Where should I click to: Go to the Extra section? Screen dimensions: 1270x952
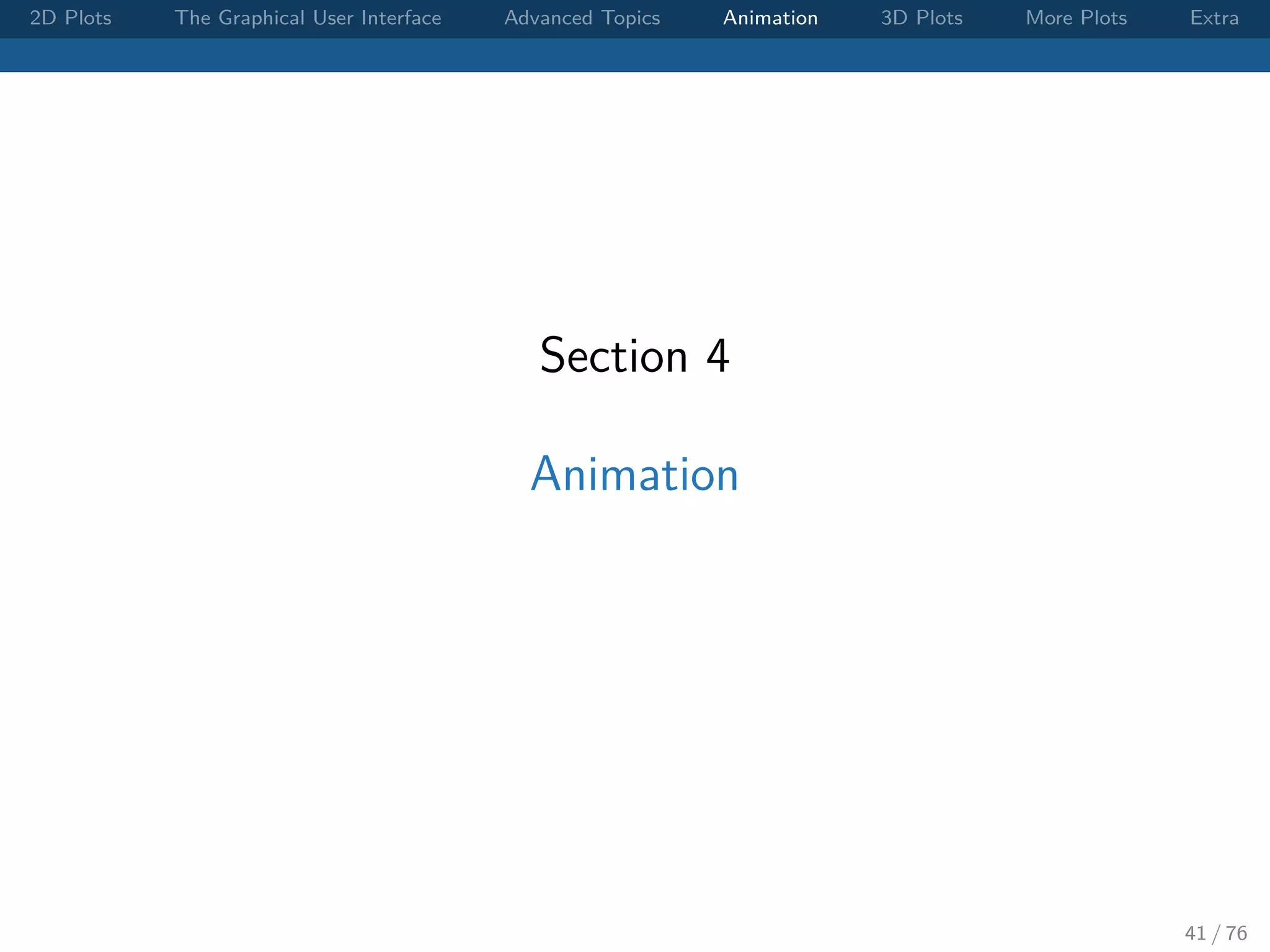[1215, 18]
